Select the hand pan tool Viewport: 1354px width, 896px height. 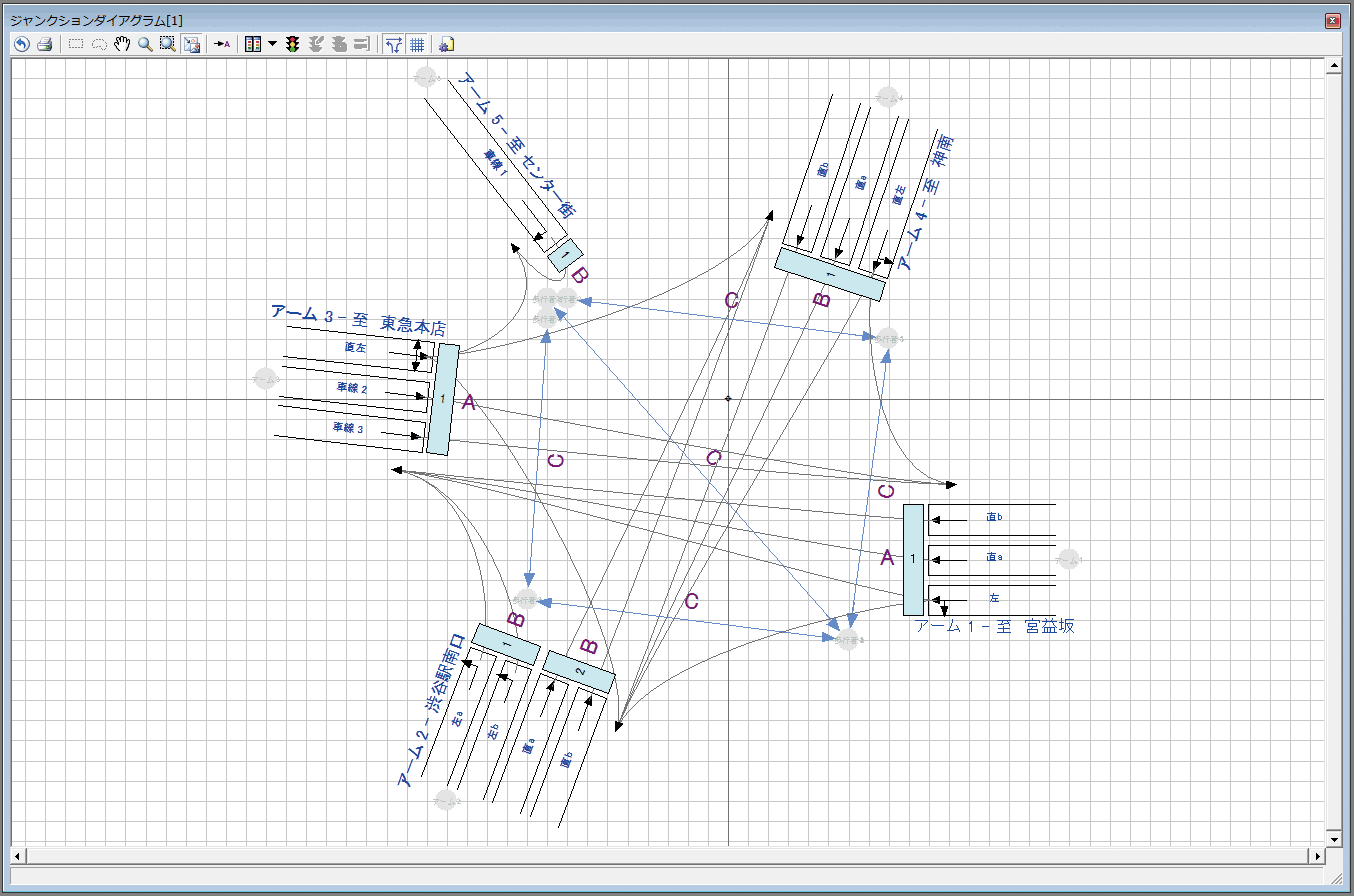(x=122, y=44)
